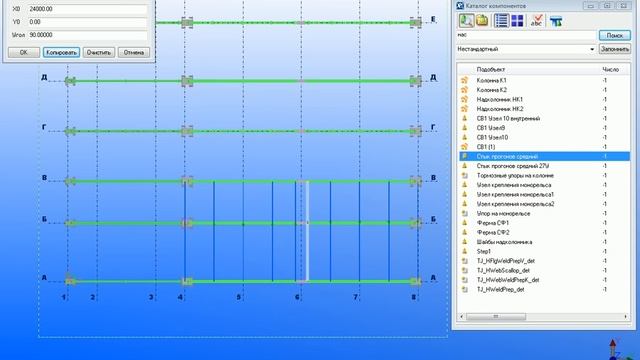
Task: Open the yellow folder view icon
Action: 482,20
